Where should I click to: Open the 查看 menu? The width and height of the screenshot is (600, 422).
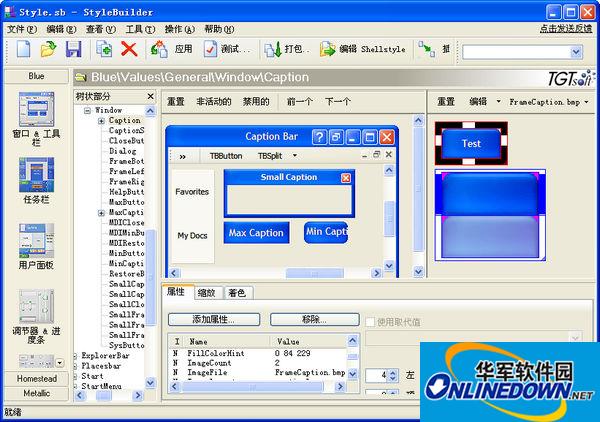pyautogui.click(x=101, y=29)
